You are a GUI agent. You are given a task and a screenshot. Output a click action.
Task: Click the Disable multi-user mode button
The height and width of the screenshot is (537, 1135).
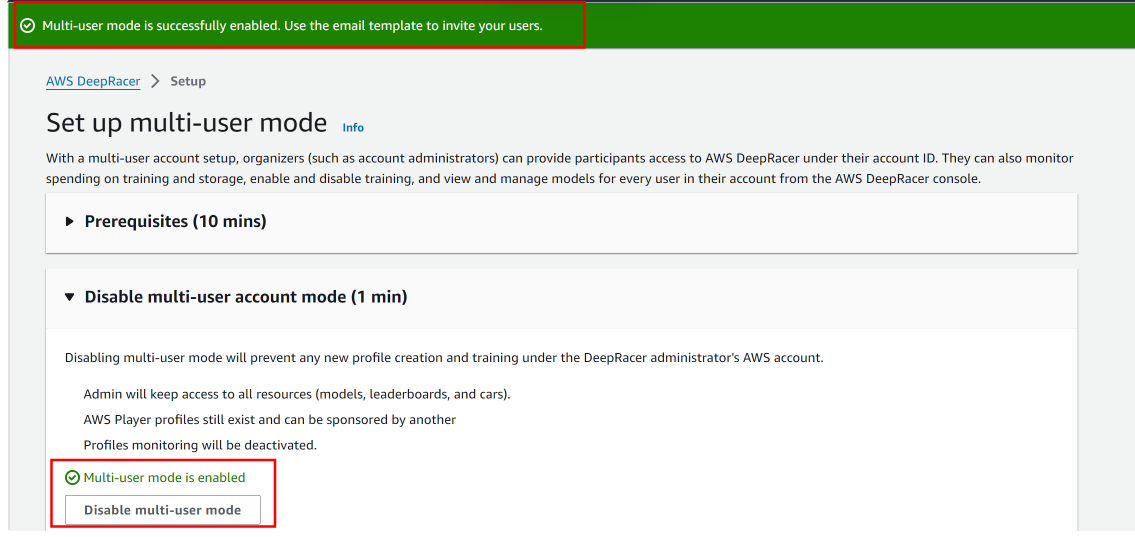(162, 509)
